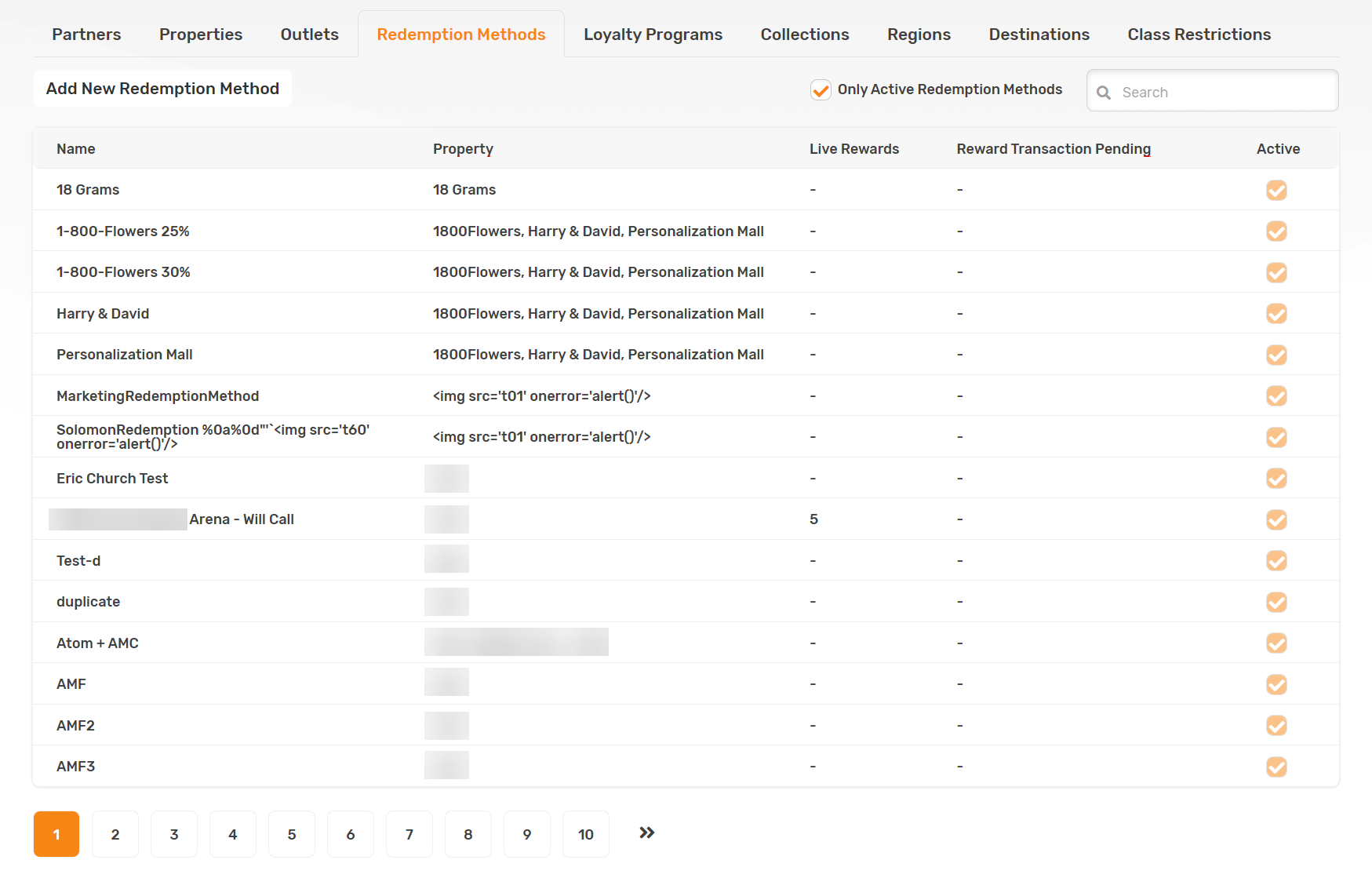Image resolution: width=1372 pixels, height=889 pixels.
Task: Open the Personalization Mall redemption method row
Action: tap(686, 355)
